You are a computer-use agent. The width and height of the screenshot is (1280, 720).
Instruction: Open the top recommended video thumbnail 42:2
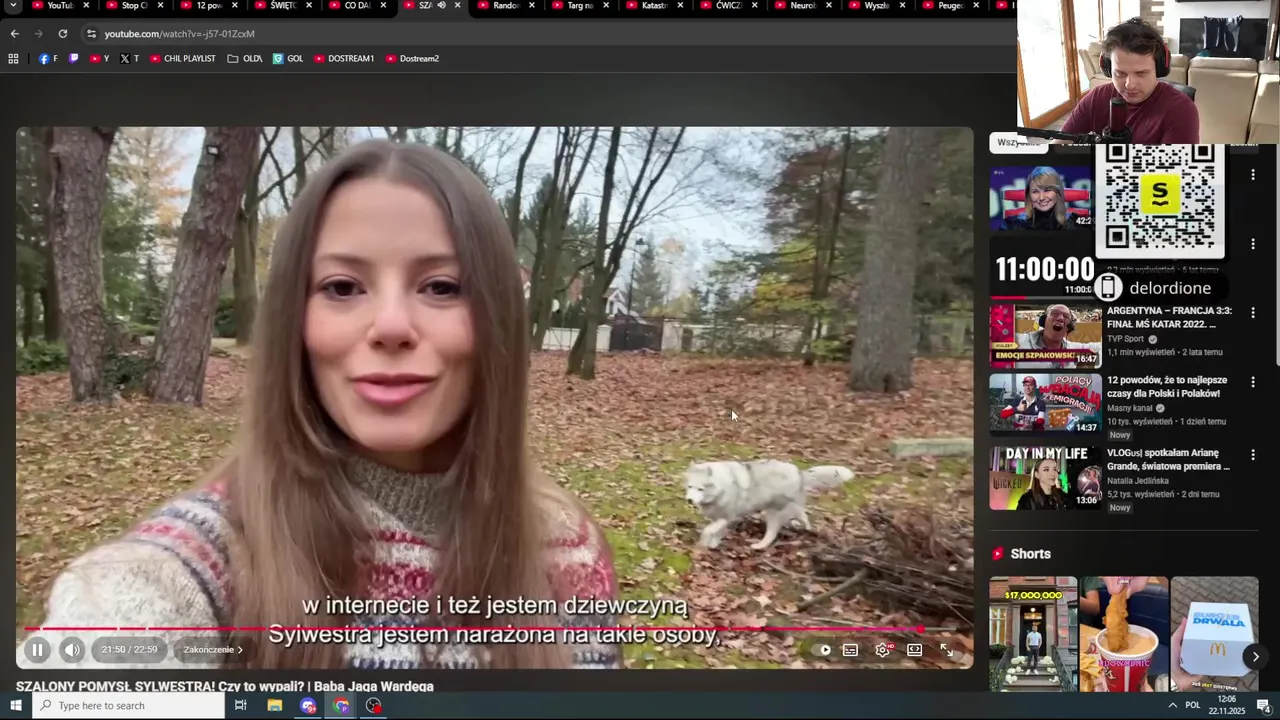point(1040,198)
